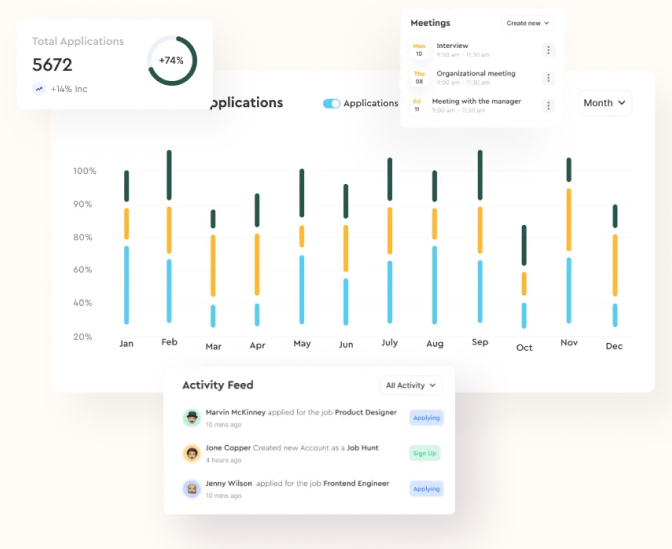Click Applying badge for Product Designer
The image size is (672, 549).
click(426, 418)
